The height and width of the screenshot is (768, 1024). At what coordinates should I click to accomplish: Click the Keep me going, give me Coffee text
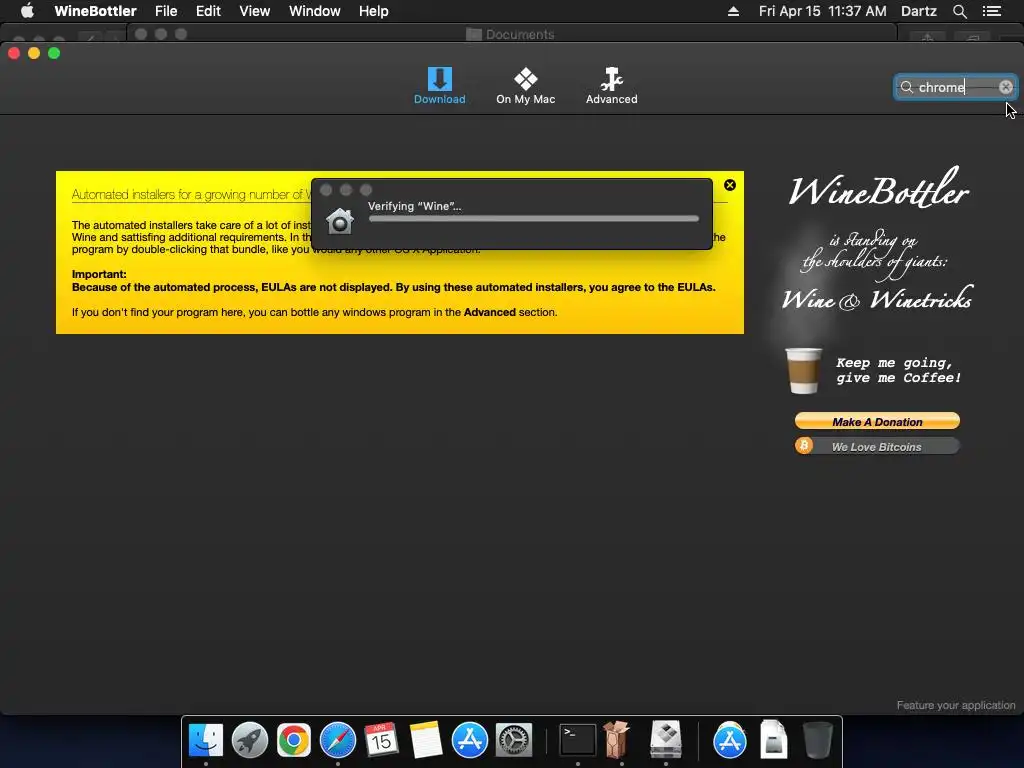(x=898, y=370)
